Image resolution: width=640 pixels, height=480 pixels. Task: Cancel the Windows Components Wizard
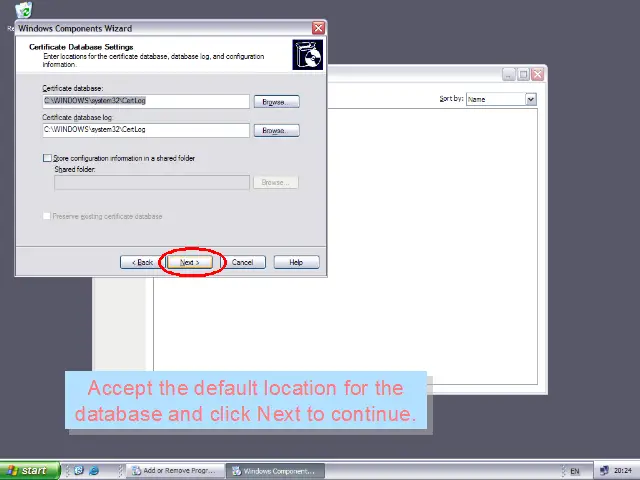point(242,262)
